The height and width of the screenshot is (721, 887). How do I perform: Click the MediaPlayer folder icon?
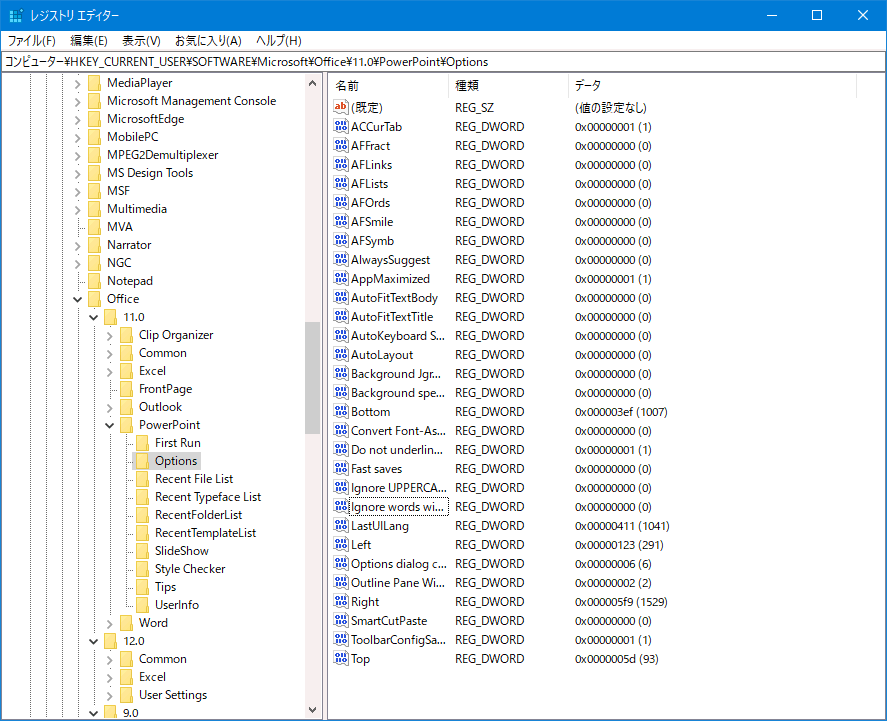[x=94, y=83]
